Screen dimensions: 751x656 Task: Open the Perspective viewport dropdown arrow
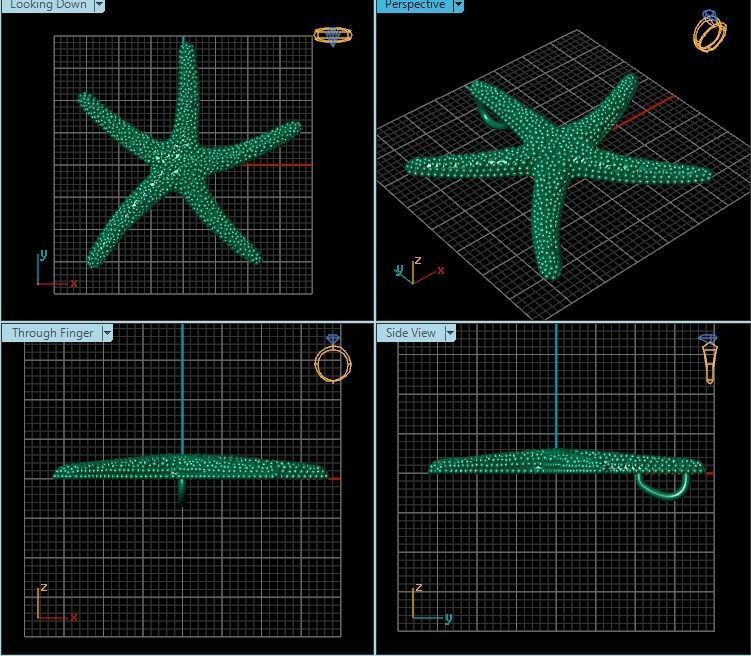[x=458, y=5]
